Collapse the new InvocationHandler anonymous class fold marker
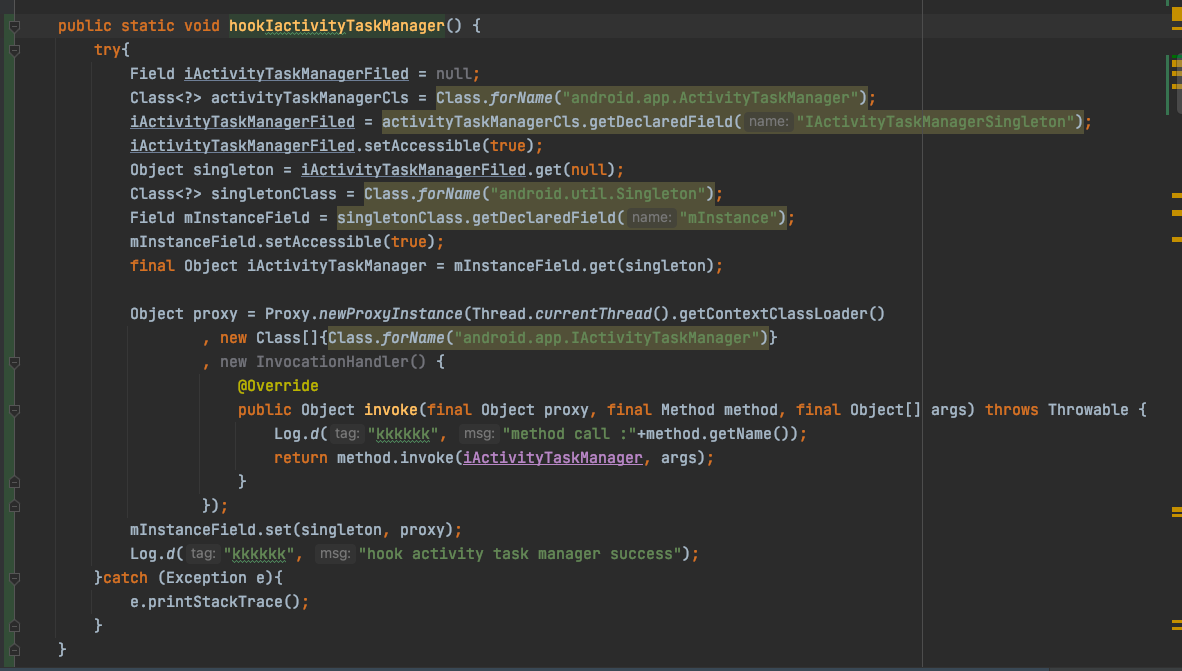The height and width of the screenshot is (671, 1182). pyautogui.click(x=14, y=363)
